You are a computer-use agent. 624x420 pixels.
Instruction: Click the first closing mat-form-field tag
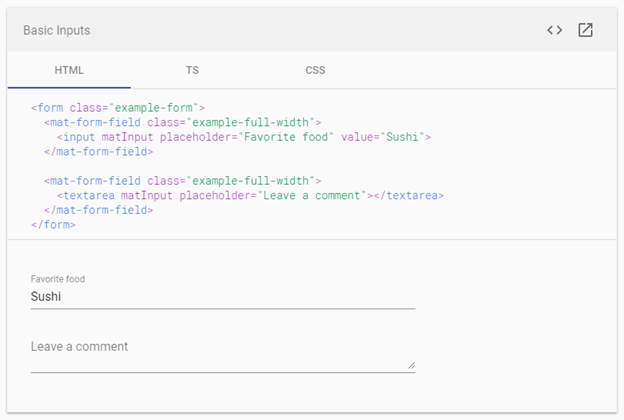coord(98,152)
